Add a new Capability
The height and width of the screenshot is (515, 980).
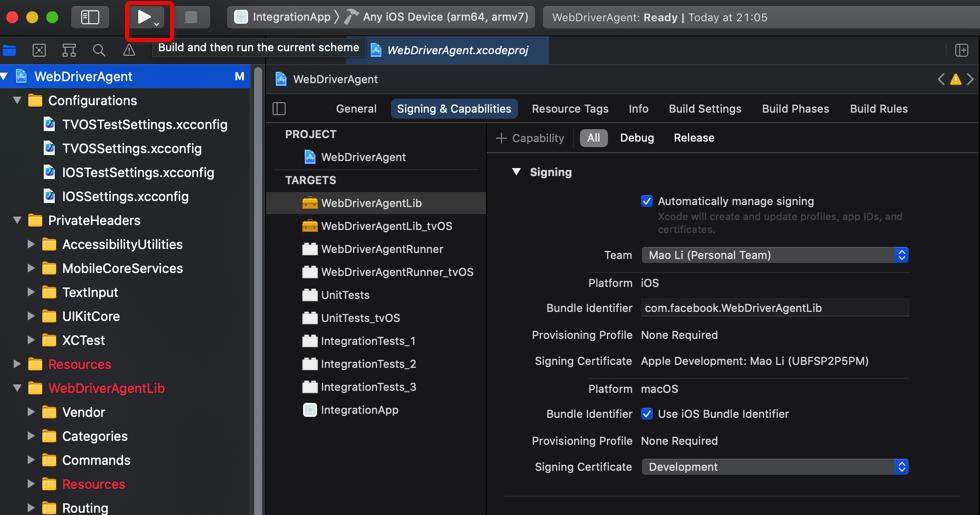pos(530,138)
